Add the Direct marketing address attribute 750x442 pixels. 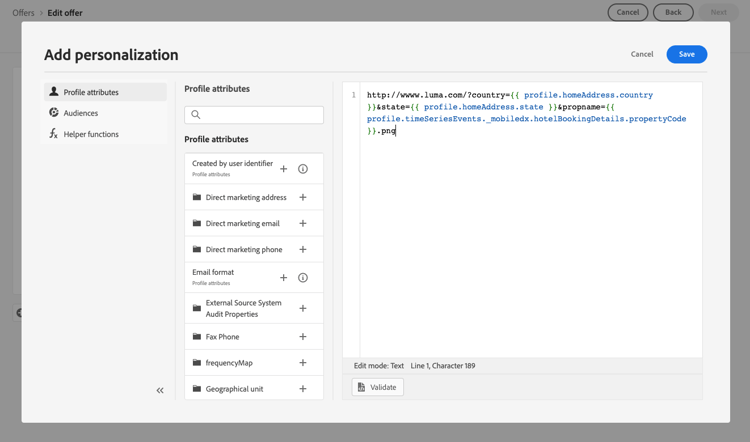pyautogui.click(x=303, y=198)
